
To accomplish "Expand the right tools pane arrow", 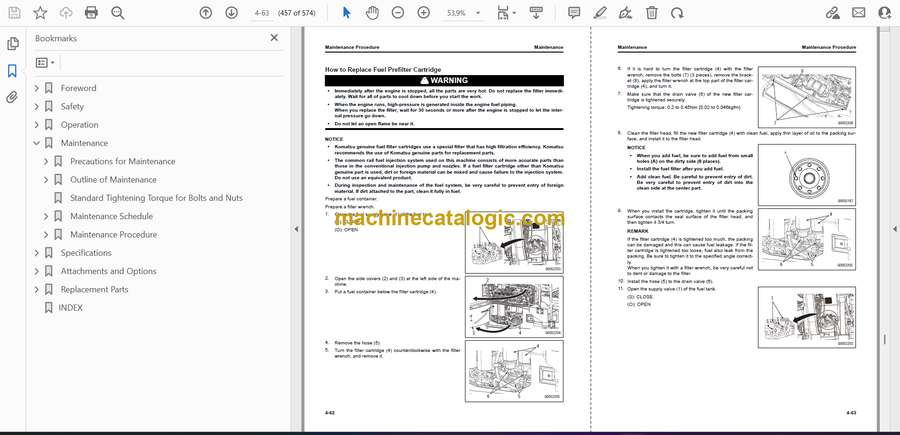I will [894, 229].
